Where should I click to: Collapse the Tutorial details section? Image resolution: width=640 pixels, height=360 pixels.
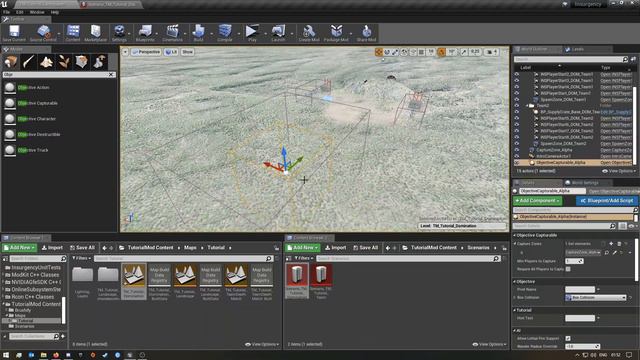(x=514, y=310)
